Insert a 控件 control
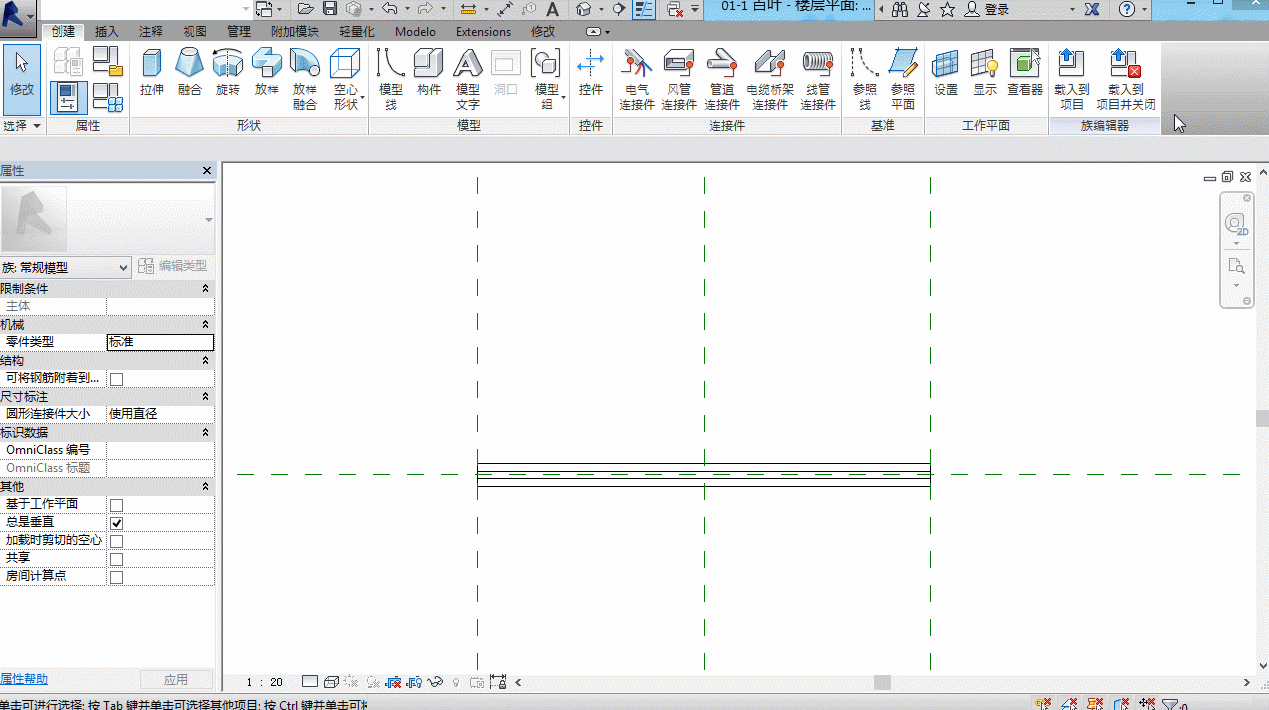The width and height of the screenshot is (1269, 710). (x=591, y=73)
